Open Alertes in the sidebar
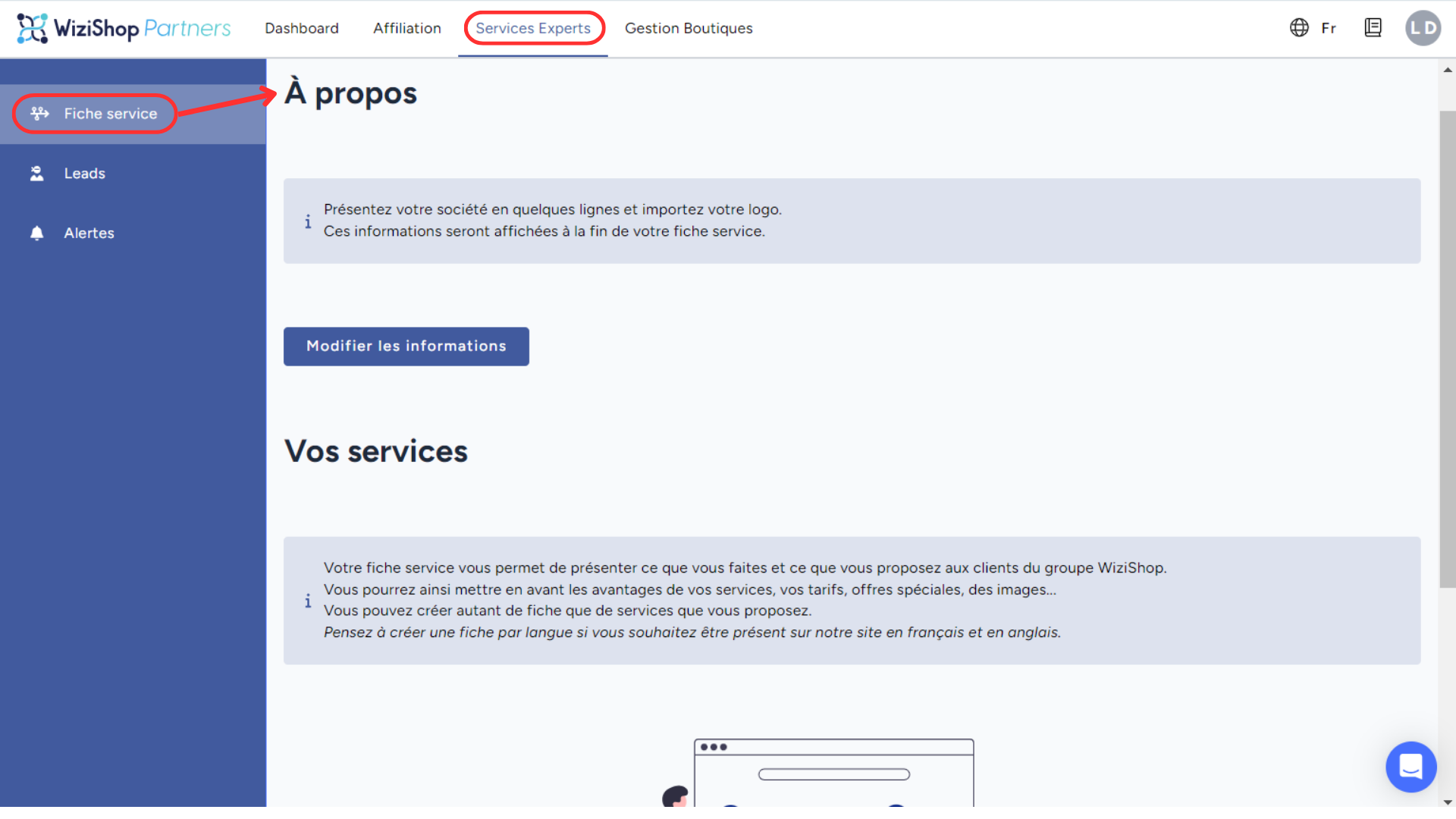The width and height of the screenshot is (1456, 819). (89, 233)
